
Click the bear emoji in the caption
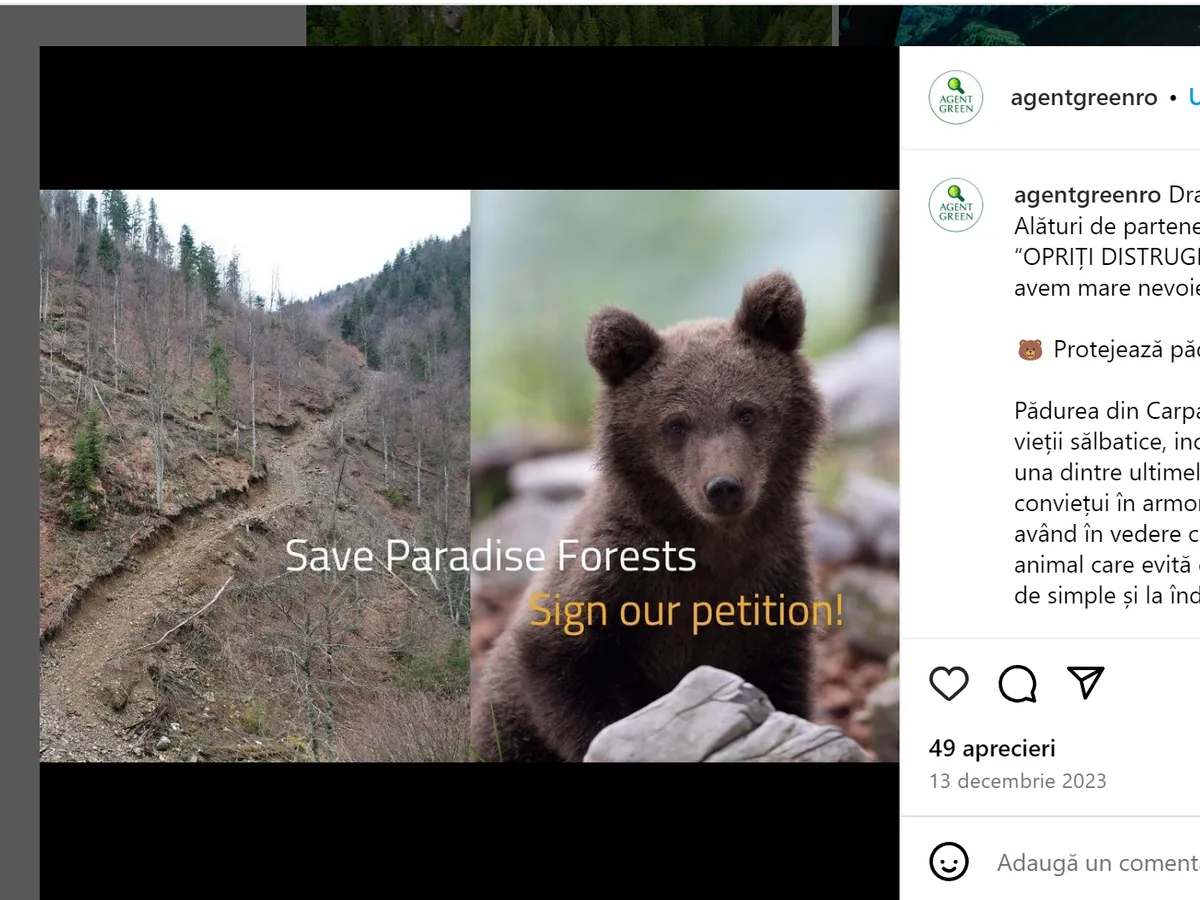[x=1029, y=350]
